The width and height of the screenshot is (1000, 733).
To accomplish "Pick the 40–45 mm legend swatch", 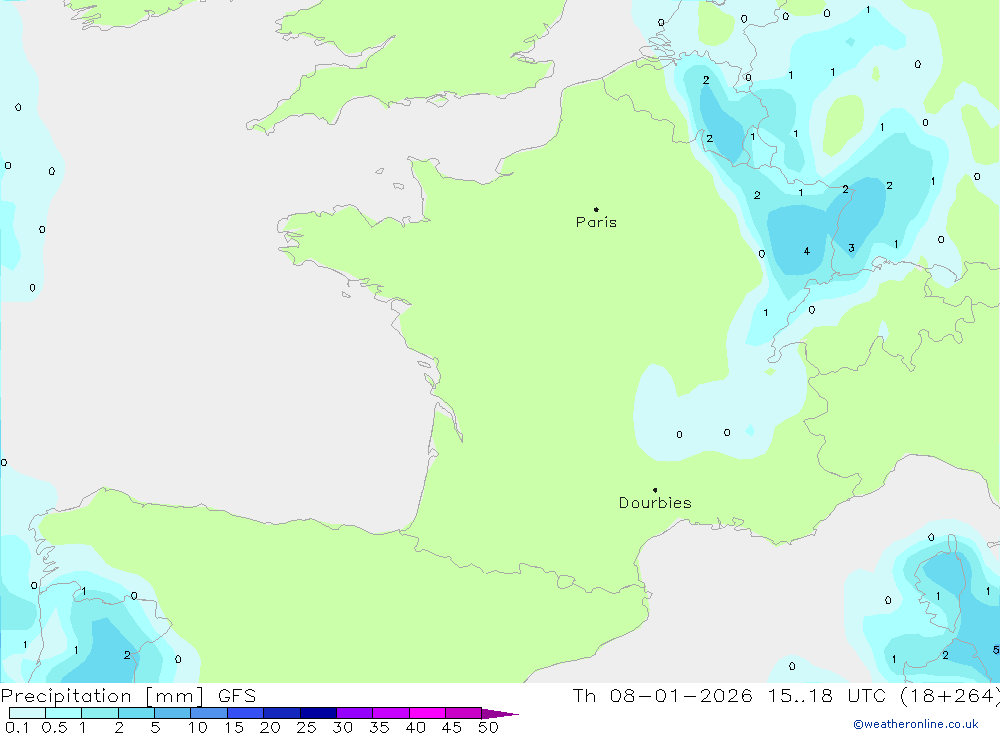I will tap(427, 713).
